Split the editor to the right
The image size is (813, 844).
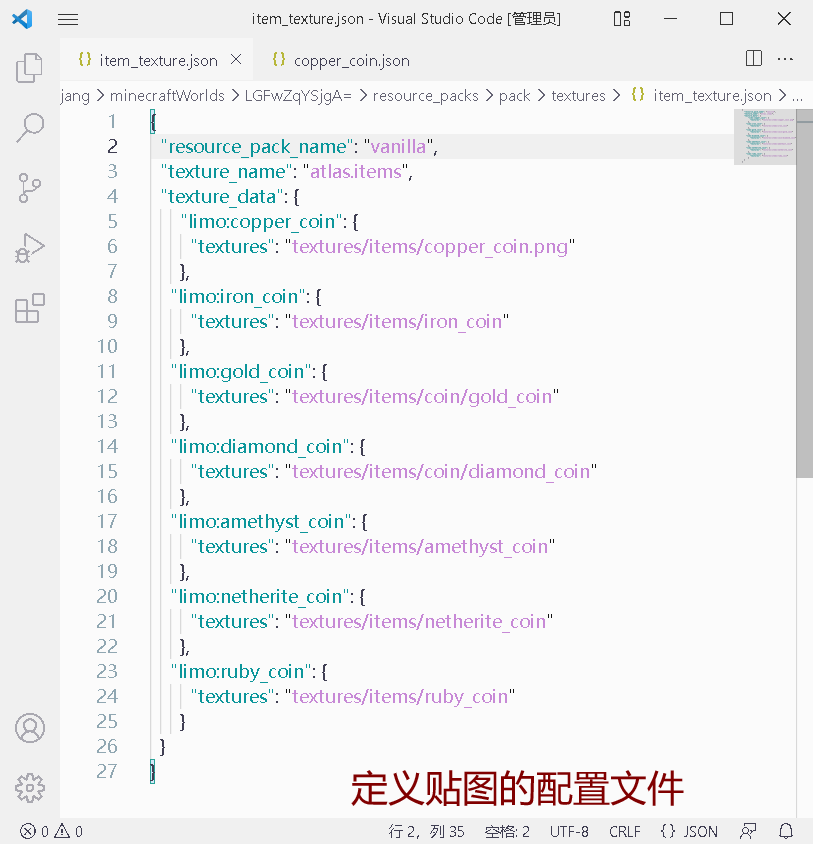(x=754, y=58)
